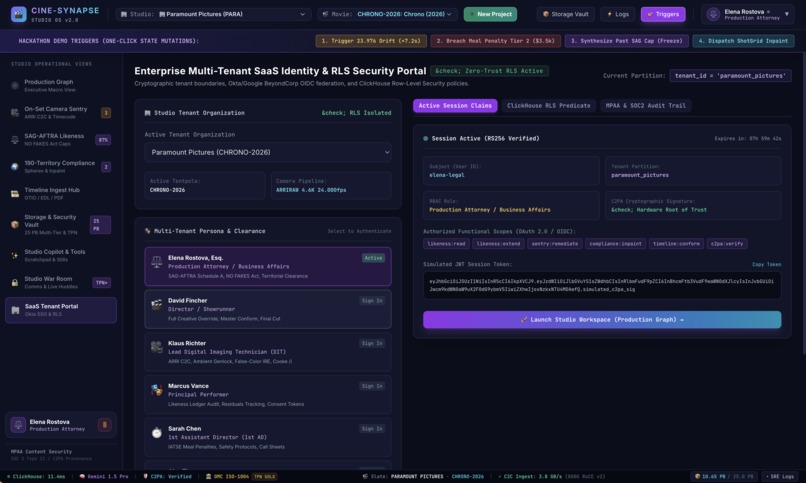The width and height of the screenshot is (806, 483).
Task: Click the SaaS Tenant Portal building icon
Action: pos(15,310)
